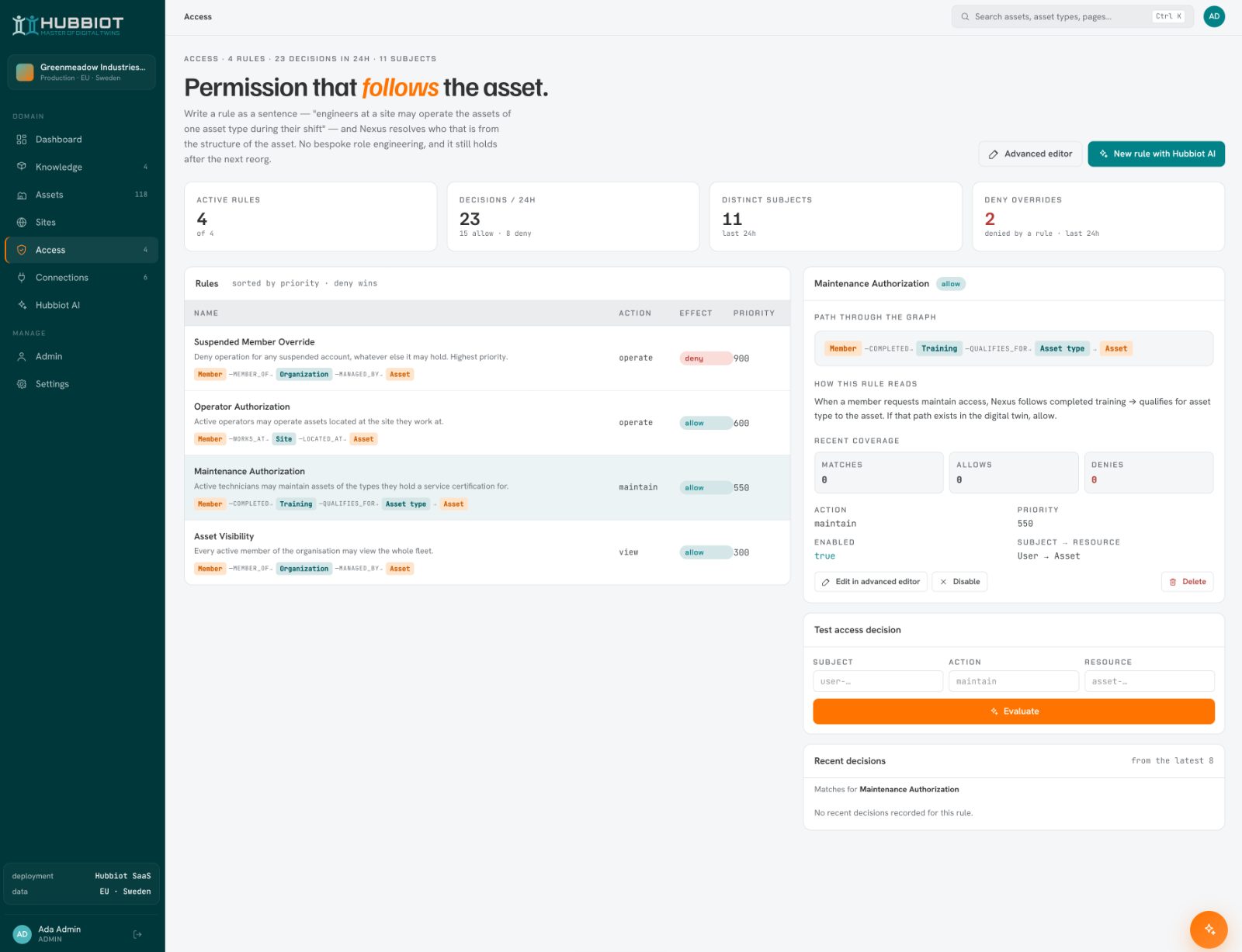Image resolution: width=1242 pixels, height=952 pixels.
Task: Click the Access shield icon
Action: pyautogui.click(x=22, y=250)
